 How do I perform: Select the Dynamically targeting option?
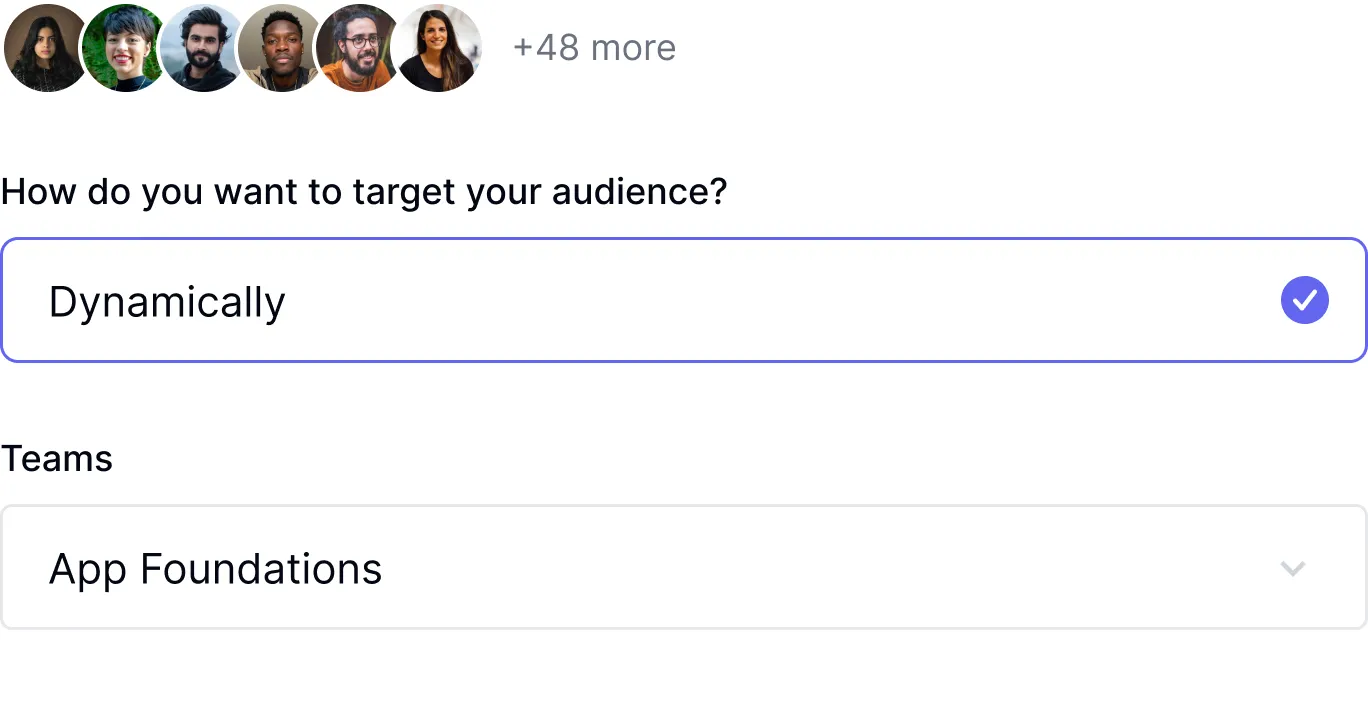(x=683, y=300)
